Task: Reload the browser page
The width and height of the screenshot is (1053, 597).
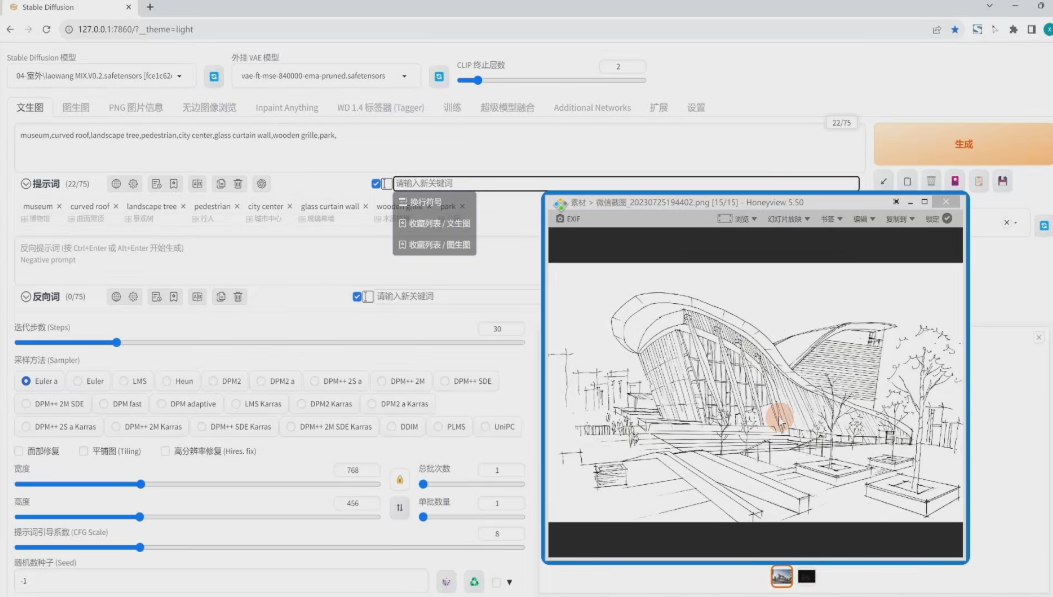Action: click(46, 30)
